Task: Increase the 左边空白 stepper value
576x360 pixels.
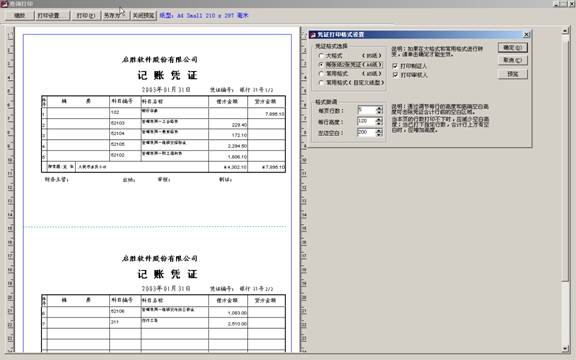Action: coord(379,130)
